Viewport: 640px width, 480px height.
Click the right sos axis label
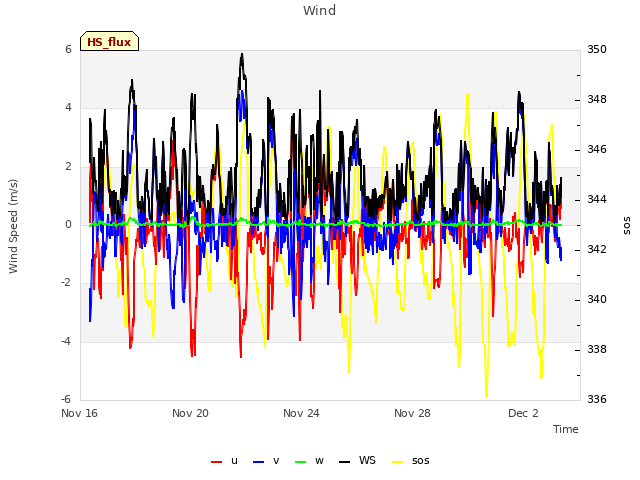(x=627, y=226)
